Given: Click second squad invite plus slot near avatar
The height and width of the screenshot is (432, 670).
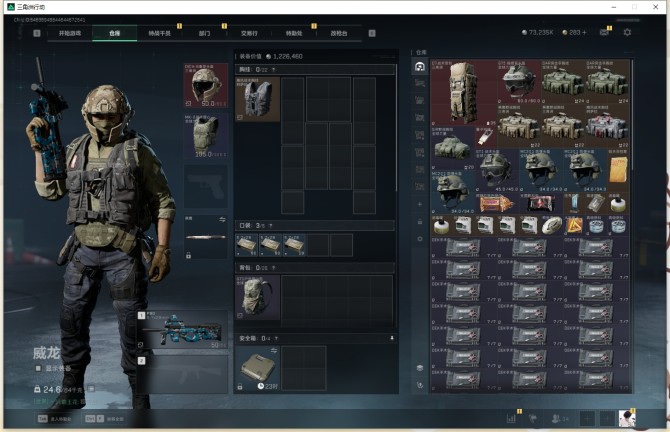Looking at the screenshot, I should click(x=607, y=419).
